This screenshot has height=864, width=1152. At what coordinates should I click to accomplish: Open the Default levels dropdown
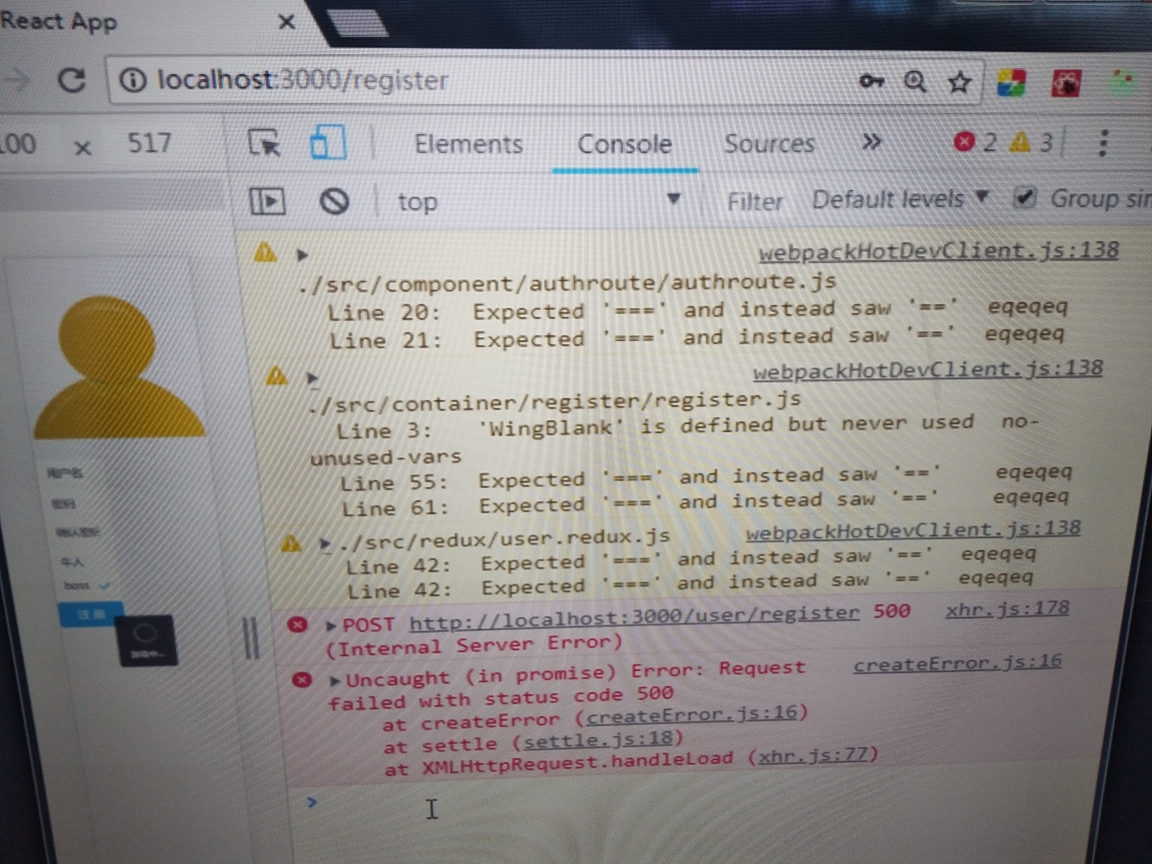(x=901, y=199)
